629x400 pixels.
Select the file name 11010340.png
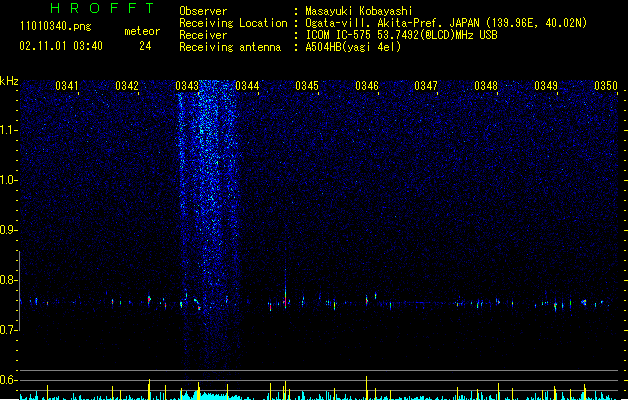click(56, 26)
